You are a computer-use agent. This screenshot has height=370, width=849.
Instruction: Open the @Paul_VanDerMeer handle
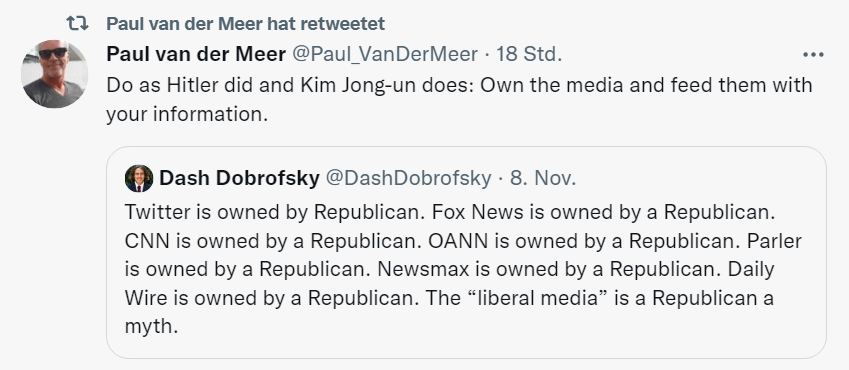click(385, 54)
